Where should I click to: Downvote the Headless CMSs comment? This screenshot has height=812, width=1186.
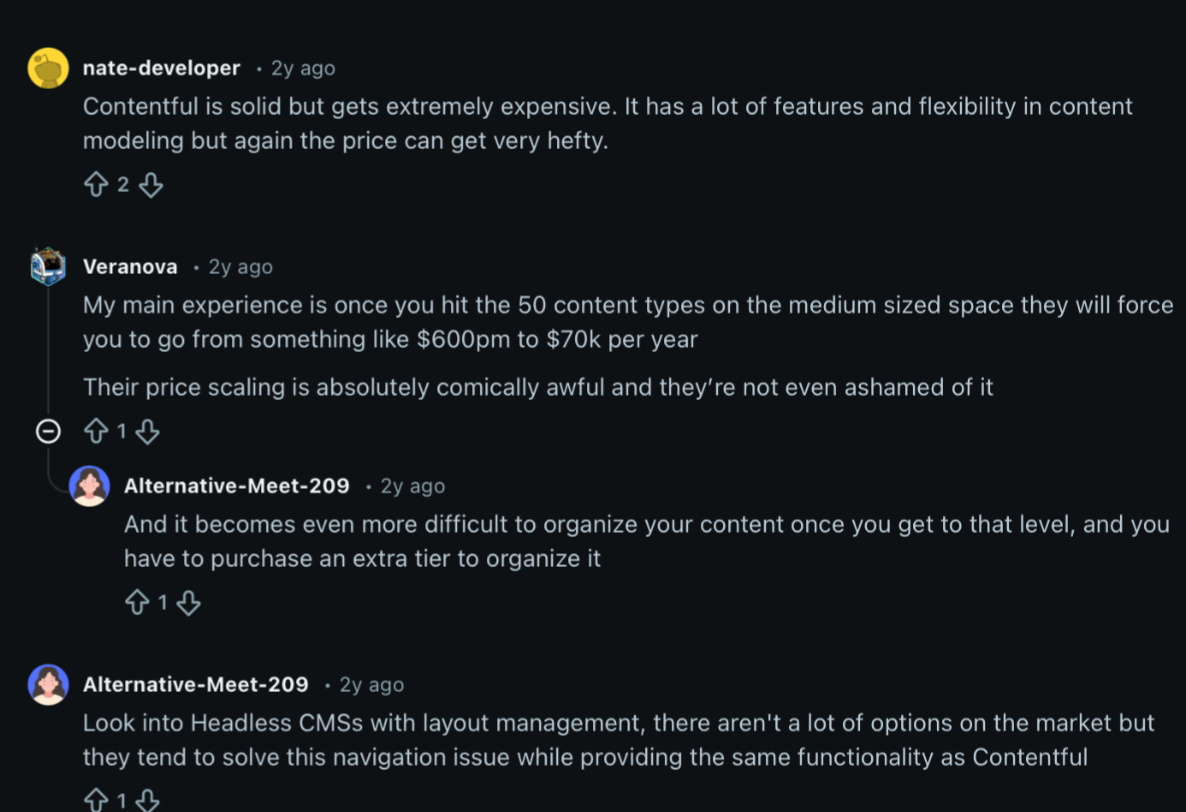pyautogui.click(x=147, y=801)
